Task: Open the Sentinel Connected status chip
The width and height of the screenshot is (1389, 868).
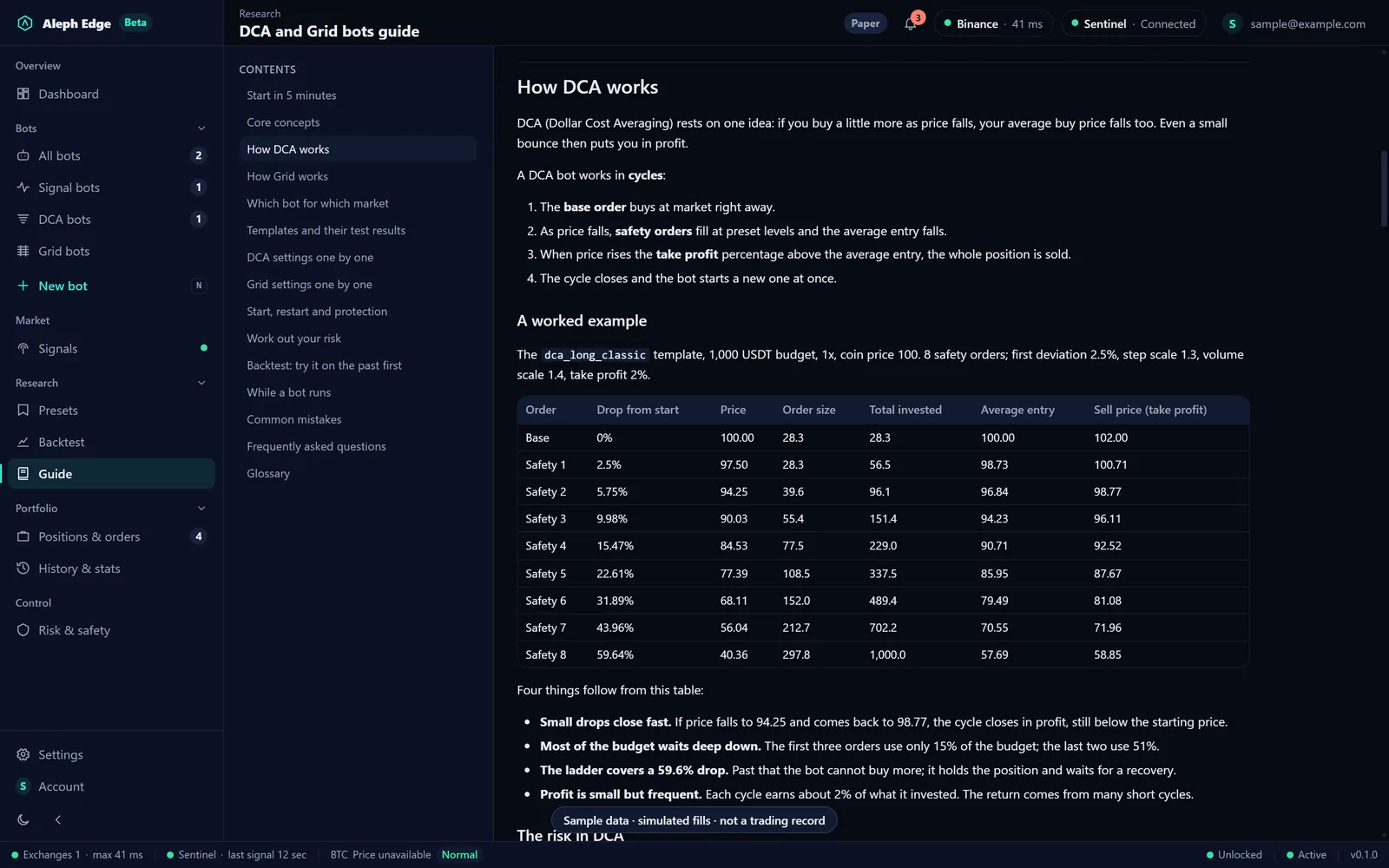Action: (1134, 23)
